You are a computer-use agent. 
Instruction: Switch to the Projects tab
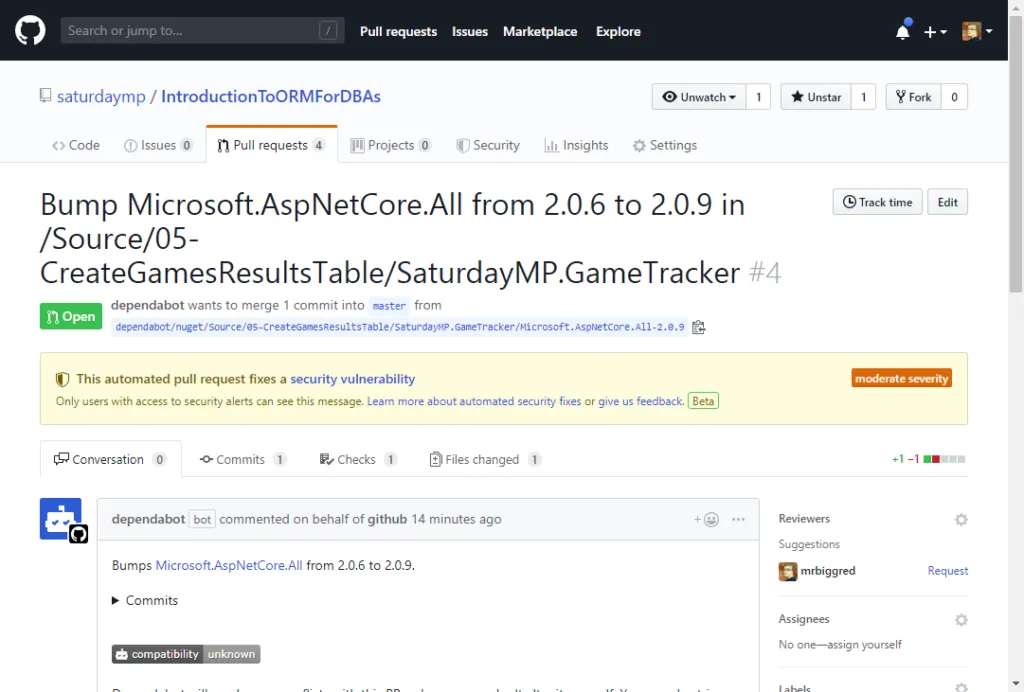(x=391, y=145)
